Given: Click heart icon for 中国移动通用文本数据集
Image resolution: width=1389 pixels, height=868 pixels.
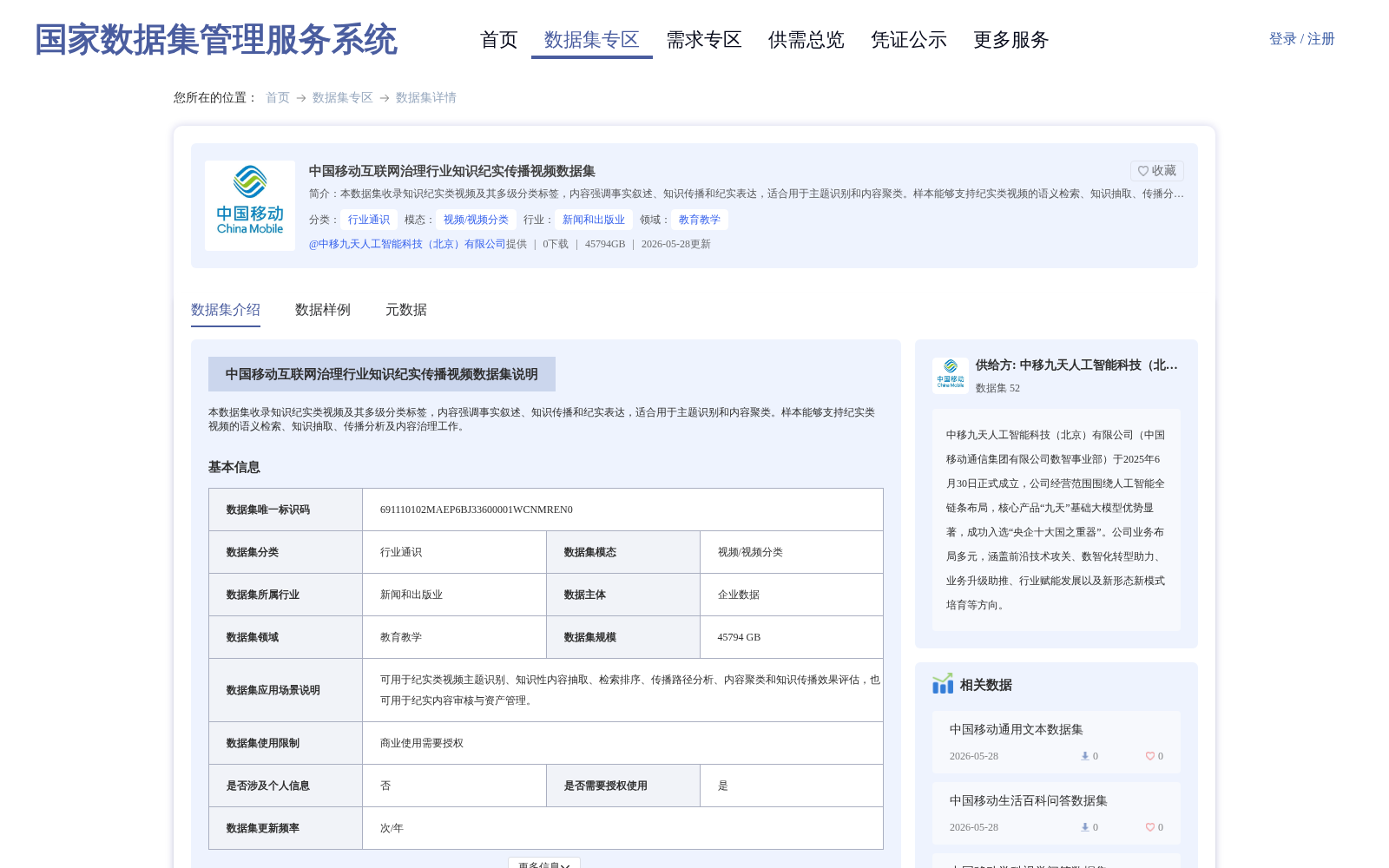Looking at the screenshot, I should pos(1150,756).
